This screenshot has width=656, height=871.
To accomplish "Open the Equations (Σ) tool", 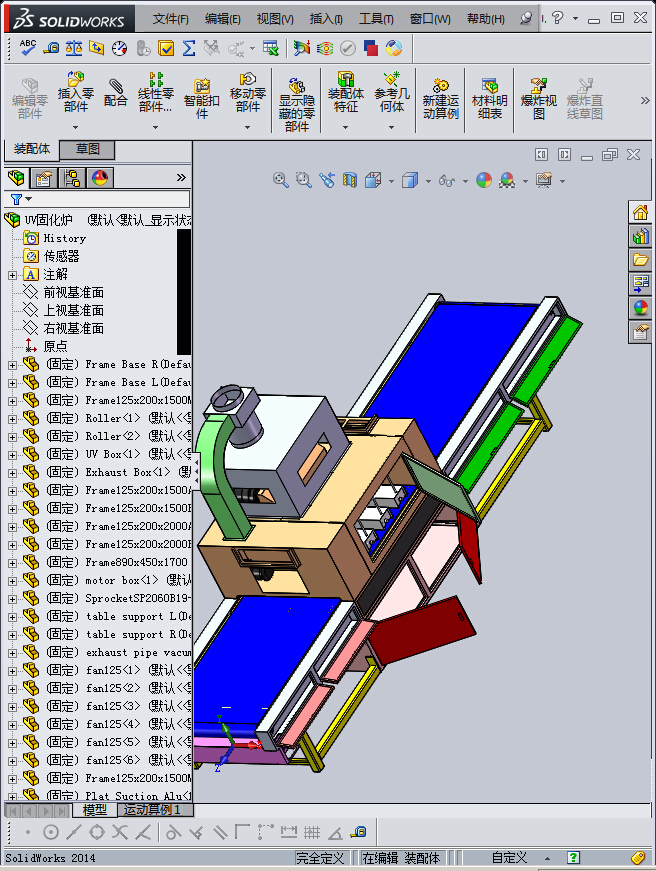I will pyautogui.click(x=189, y=48).
